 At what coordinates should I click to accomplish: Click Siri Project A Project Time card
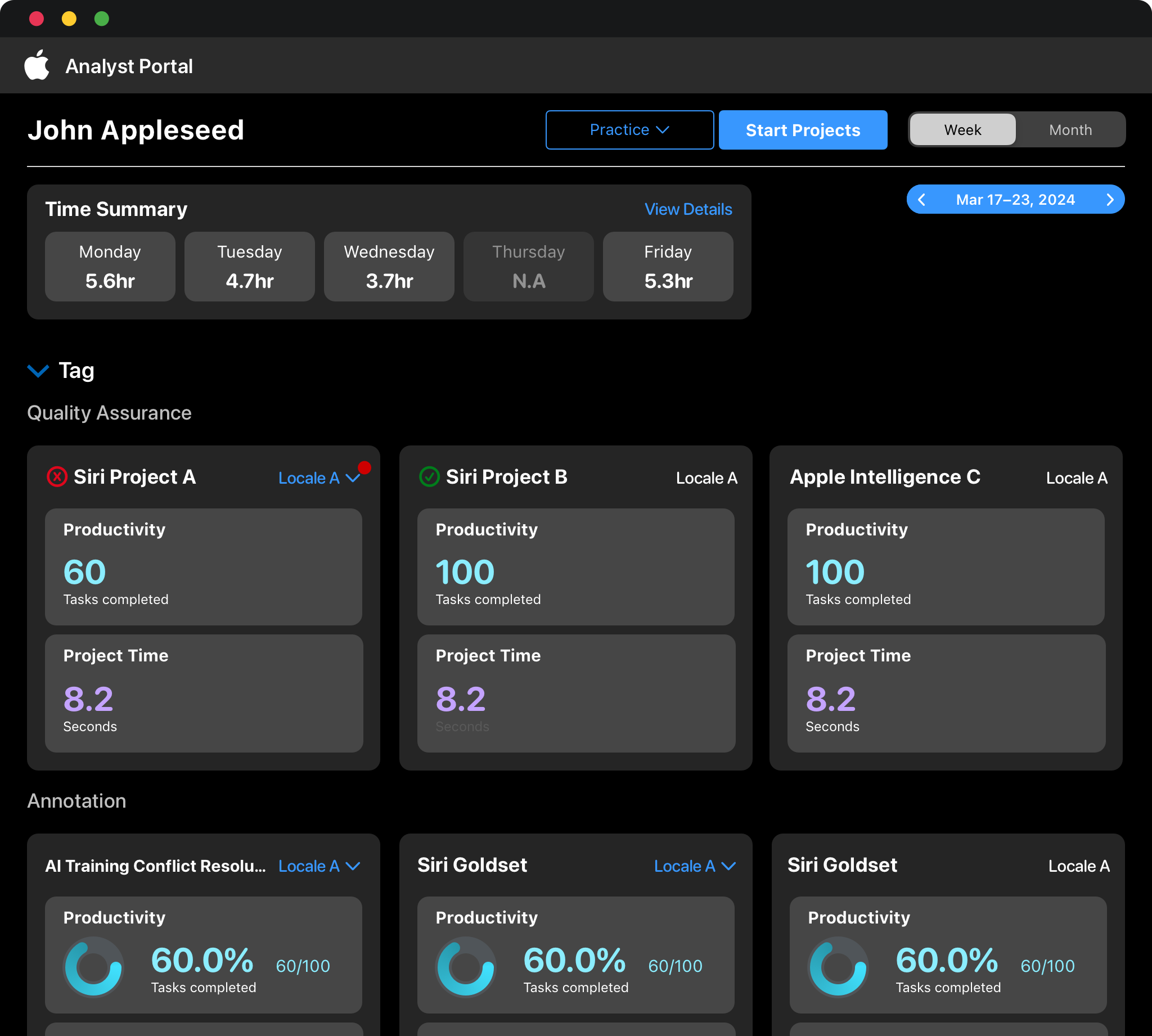204,693
